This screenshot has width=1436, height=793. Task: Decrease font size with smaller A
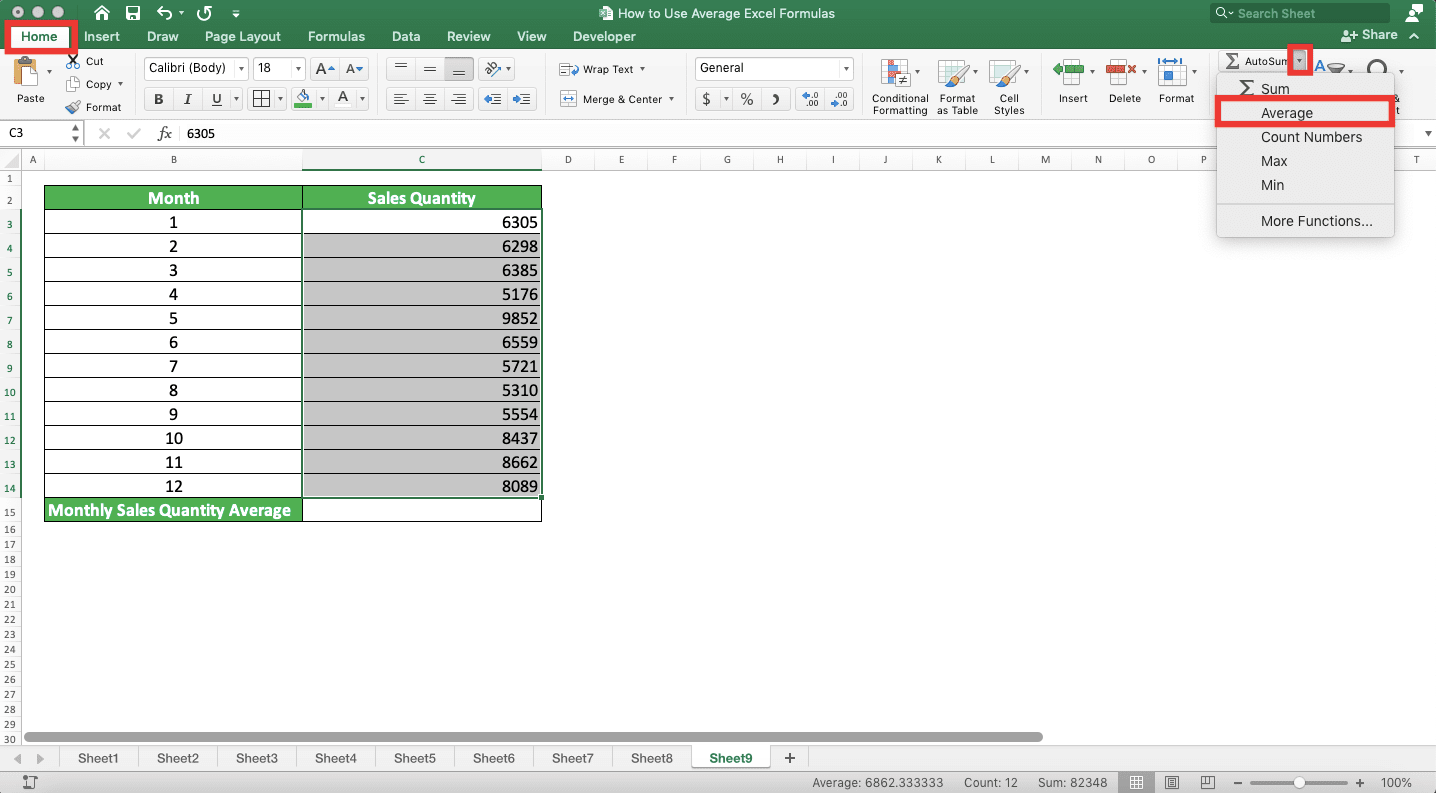pos(355,69)
